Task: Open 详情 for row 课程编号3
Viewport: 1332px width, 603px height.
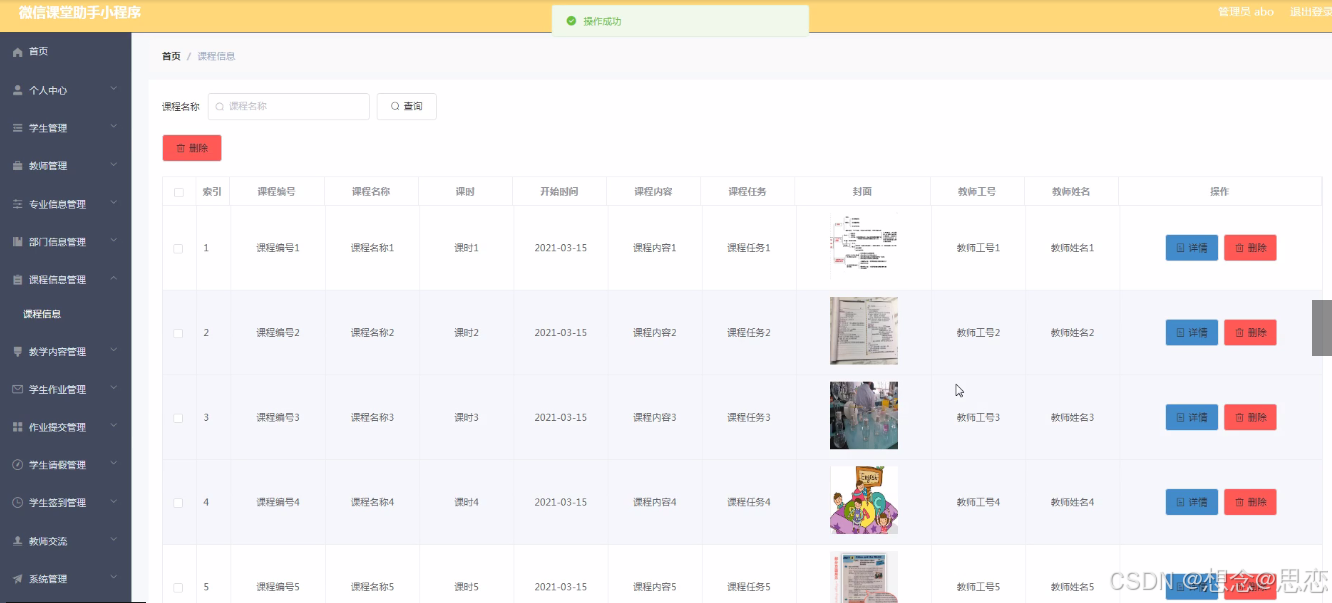Action: tap(1192, 417)
